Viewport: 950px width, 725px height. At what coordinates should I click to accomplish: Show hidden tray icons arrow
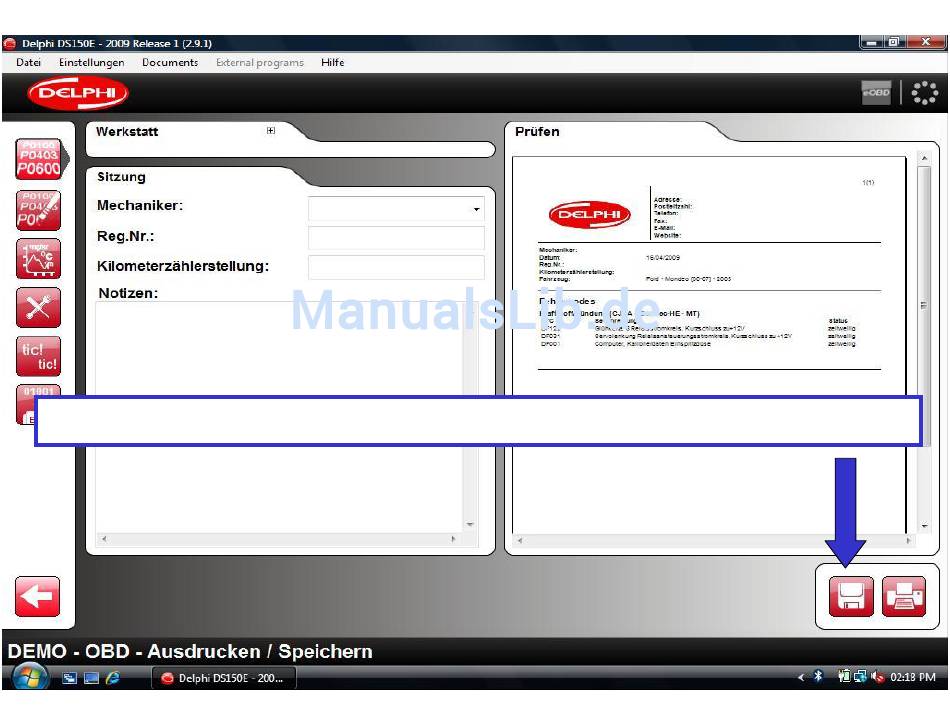coord(801,677)
